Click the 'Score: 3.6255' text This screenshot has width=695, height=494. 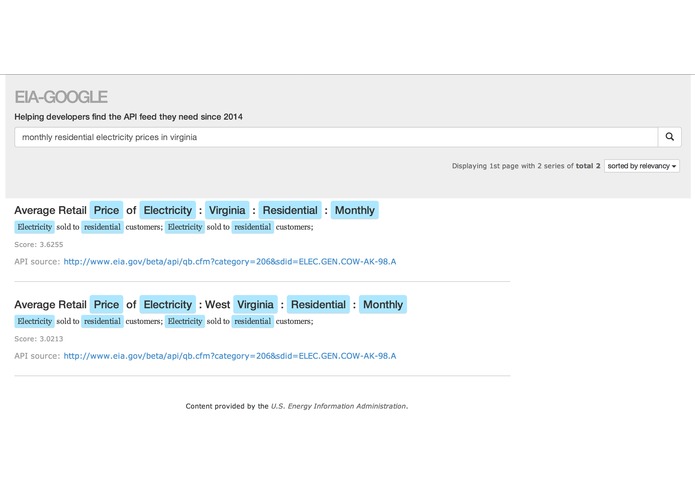pos(39,245)
